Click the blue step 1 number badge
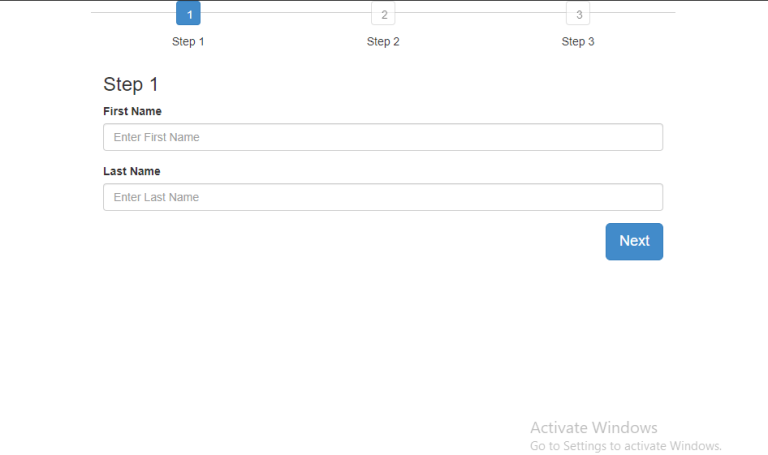768x455 pixels. [188, 14]
